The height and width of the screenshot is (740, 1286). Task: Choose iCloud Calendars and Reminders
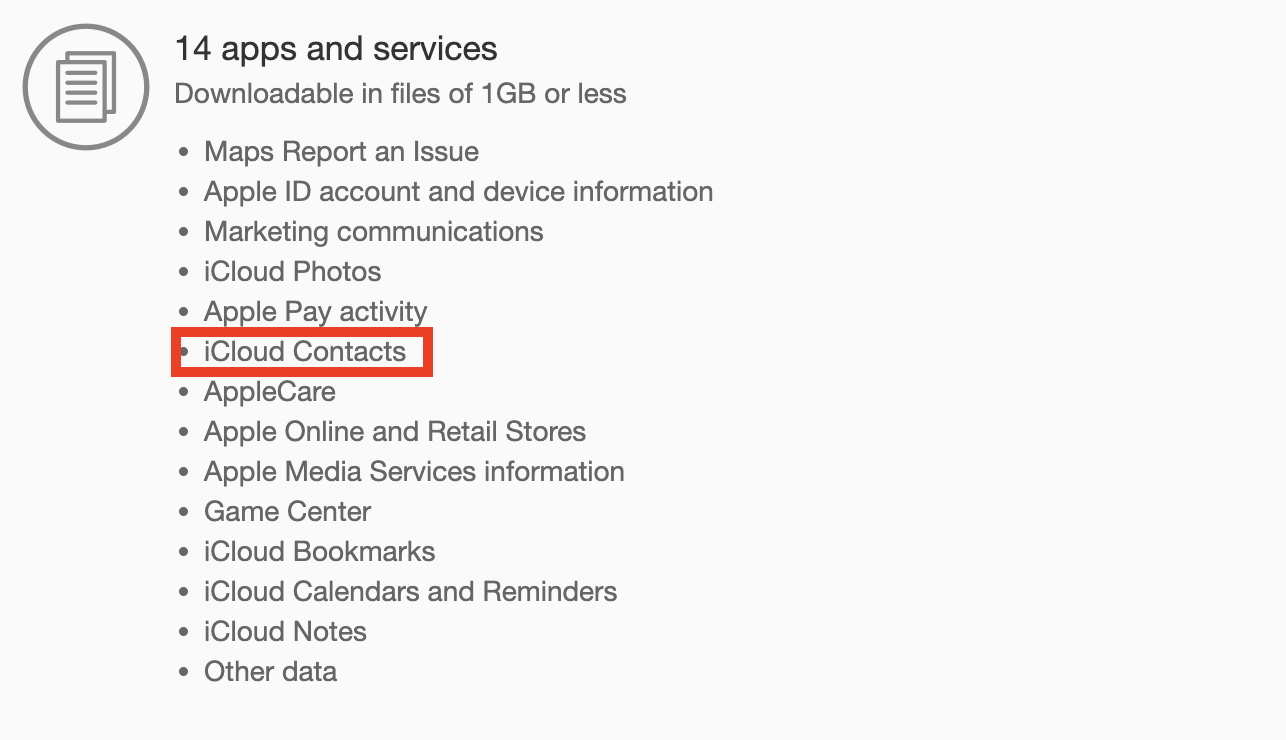point(410,592)
